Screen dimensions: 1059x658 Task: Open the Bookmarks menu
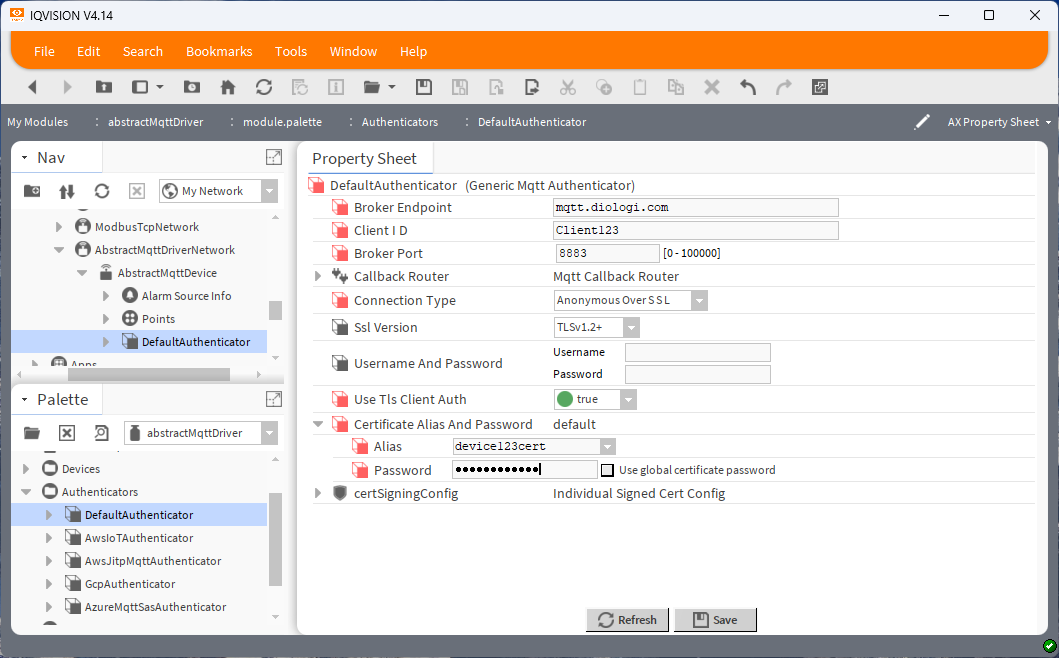tap(219, 51)
